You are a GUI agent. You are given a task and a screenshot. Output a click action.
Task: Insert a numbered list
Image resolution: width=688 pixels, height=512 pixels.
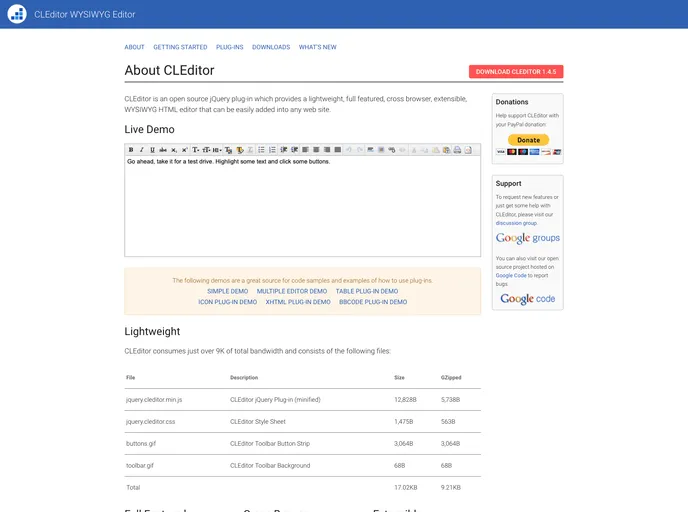pyautogui.click(x=272, y=150)
